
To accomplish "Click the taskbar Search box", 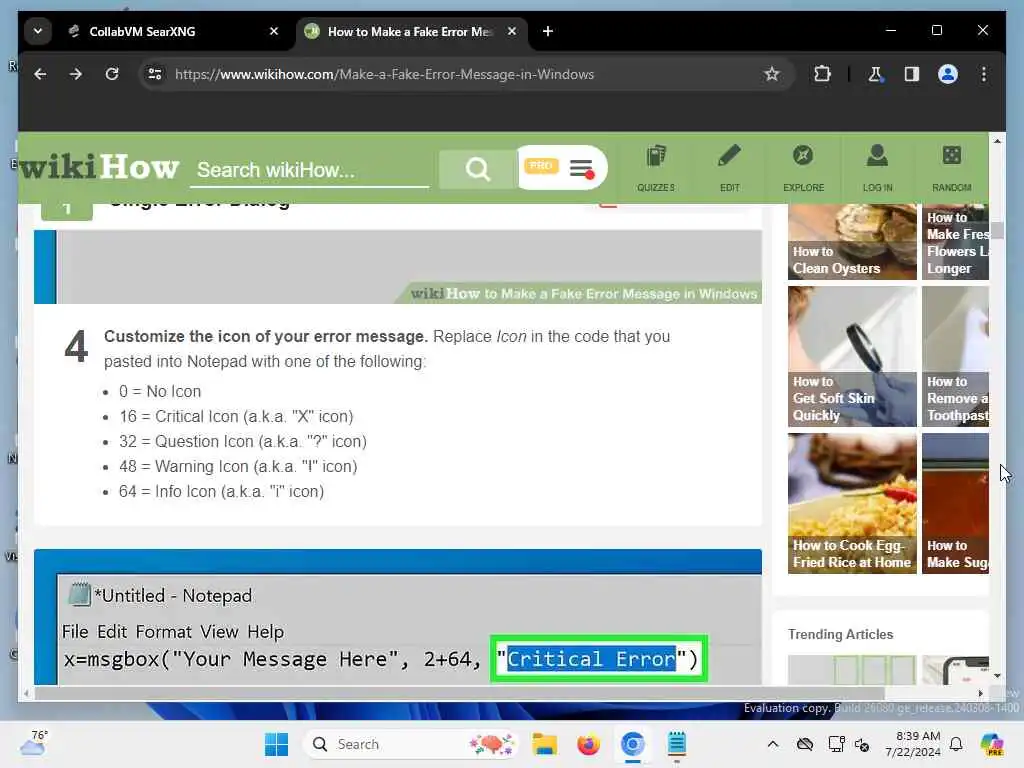I will pos(410,744).
